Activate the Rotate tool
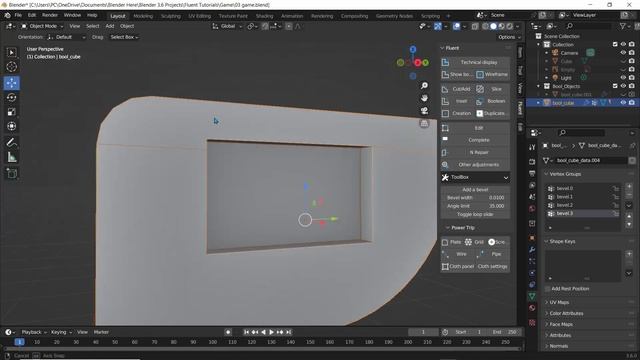This screenshot has height=360, width=640. coord(12,98)
